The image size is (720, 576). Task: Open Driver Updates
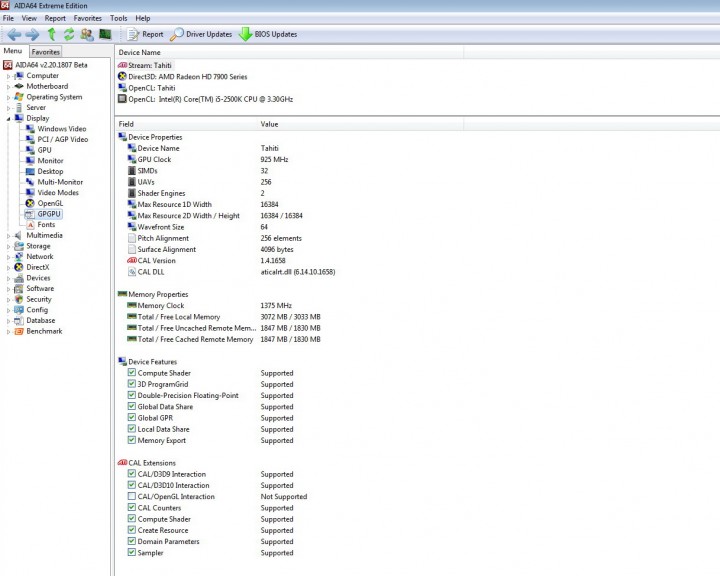(201, 34)
